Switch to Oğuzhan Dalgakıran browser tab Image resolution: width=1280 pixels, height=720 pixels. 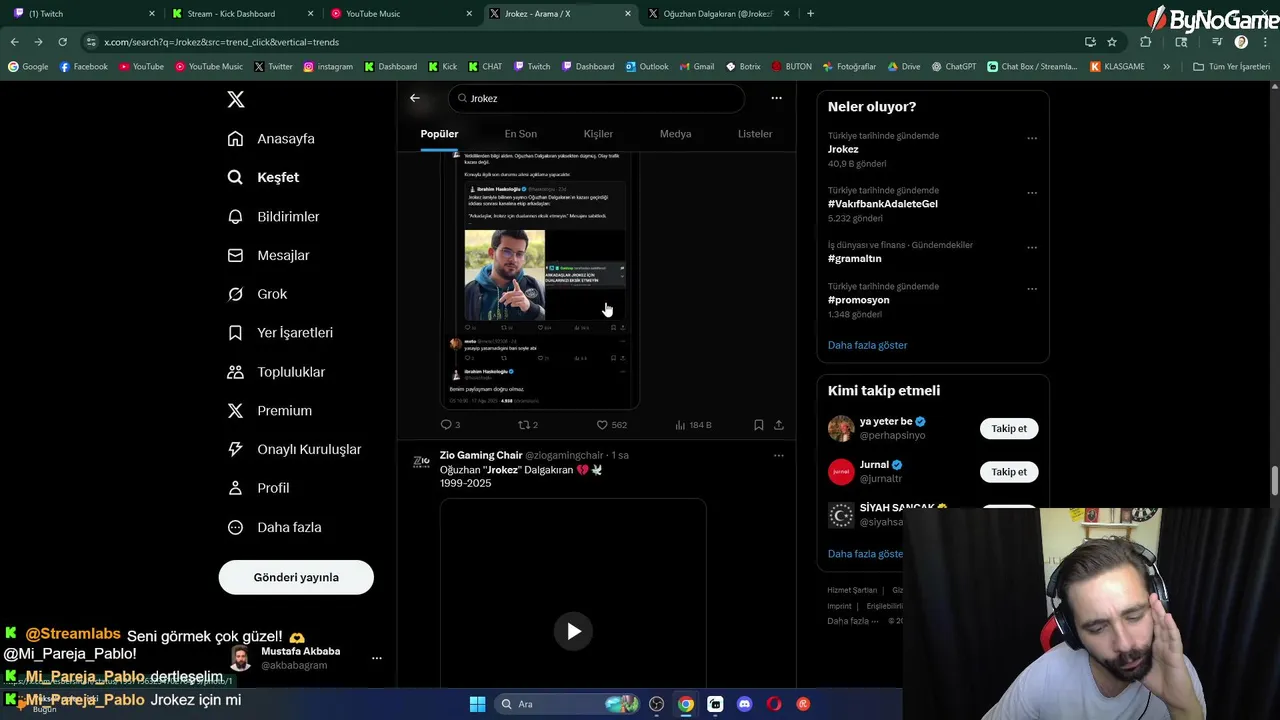[x=718, y=14]
